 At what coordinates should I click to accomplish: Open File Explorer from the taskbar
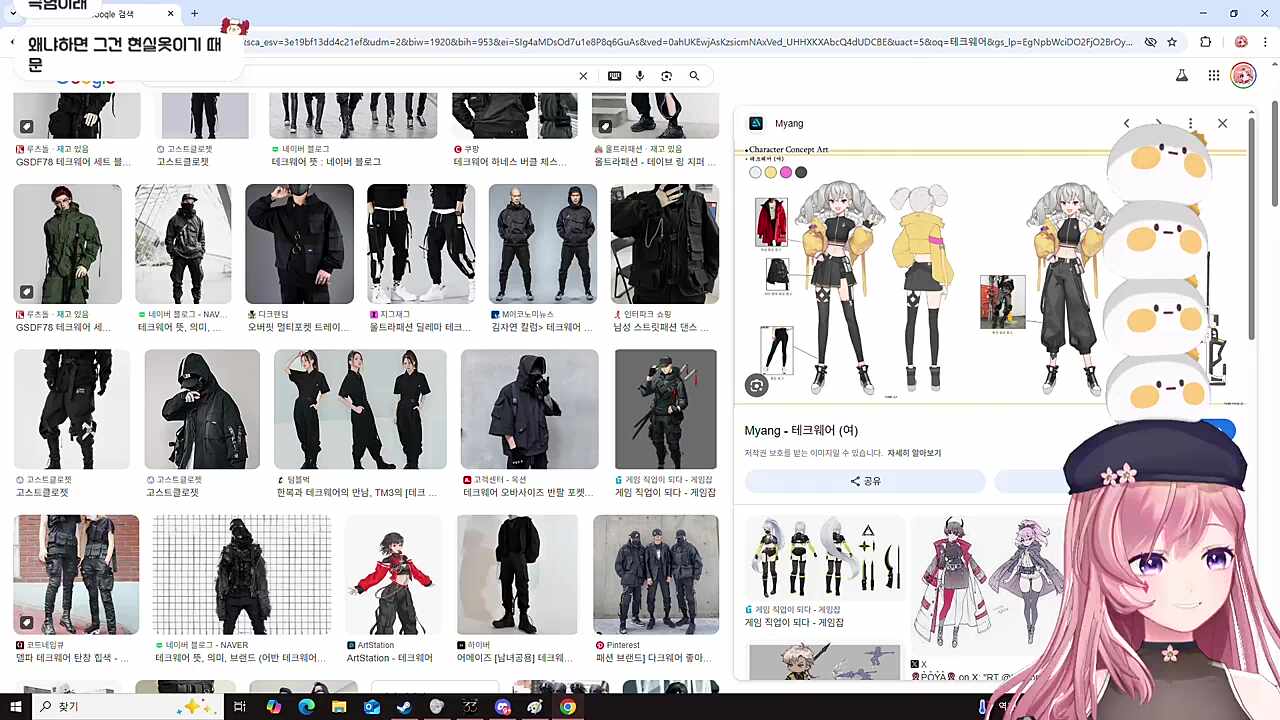339,707
